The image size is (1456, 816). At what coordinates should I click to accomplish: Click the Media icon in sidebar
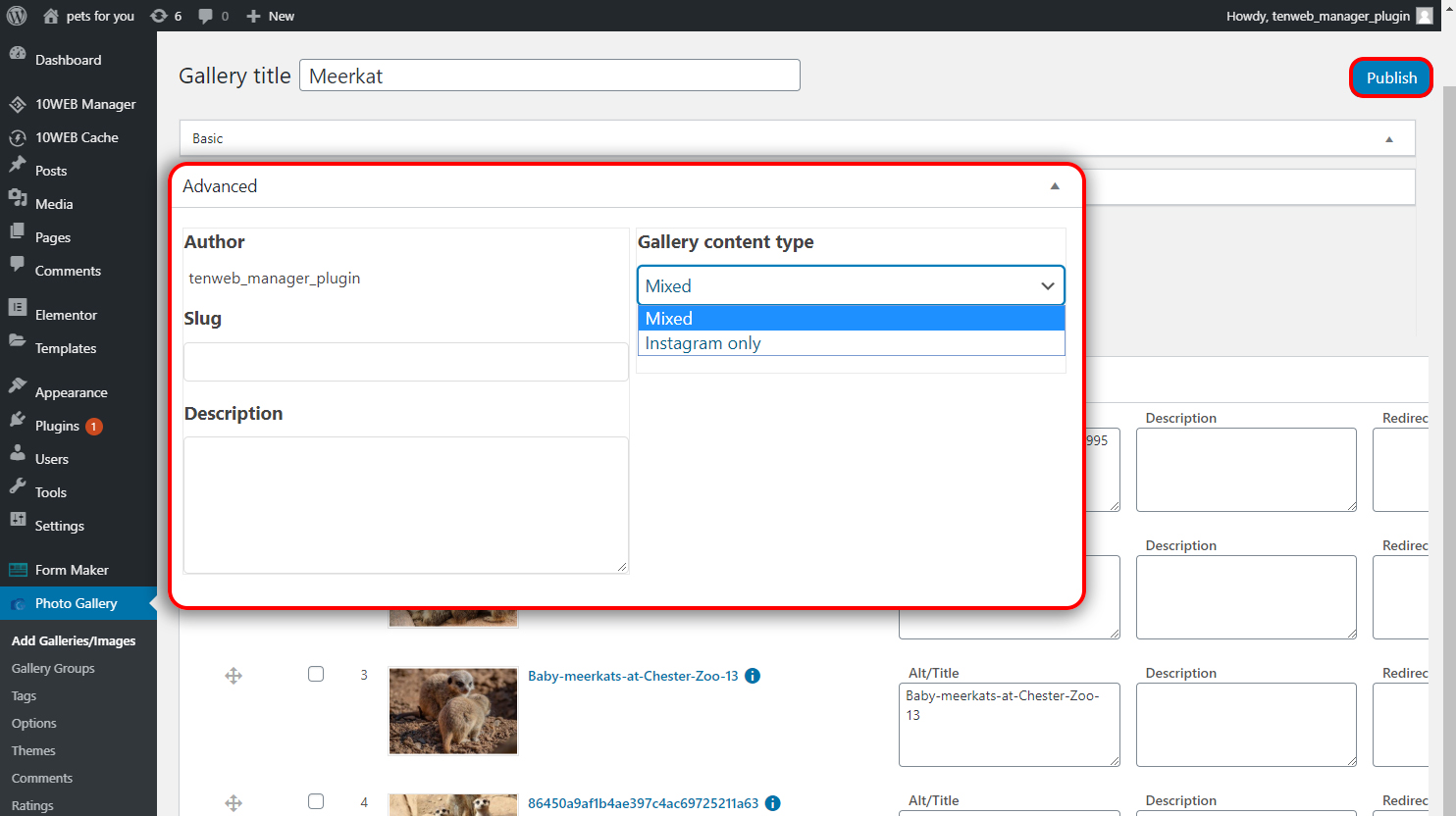click(x=18, y=200)
